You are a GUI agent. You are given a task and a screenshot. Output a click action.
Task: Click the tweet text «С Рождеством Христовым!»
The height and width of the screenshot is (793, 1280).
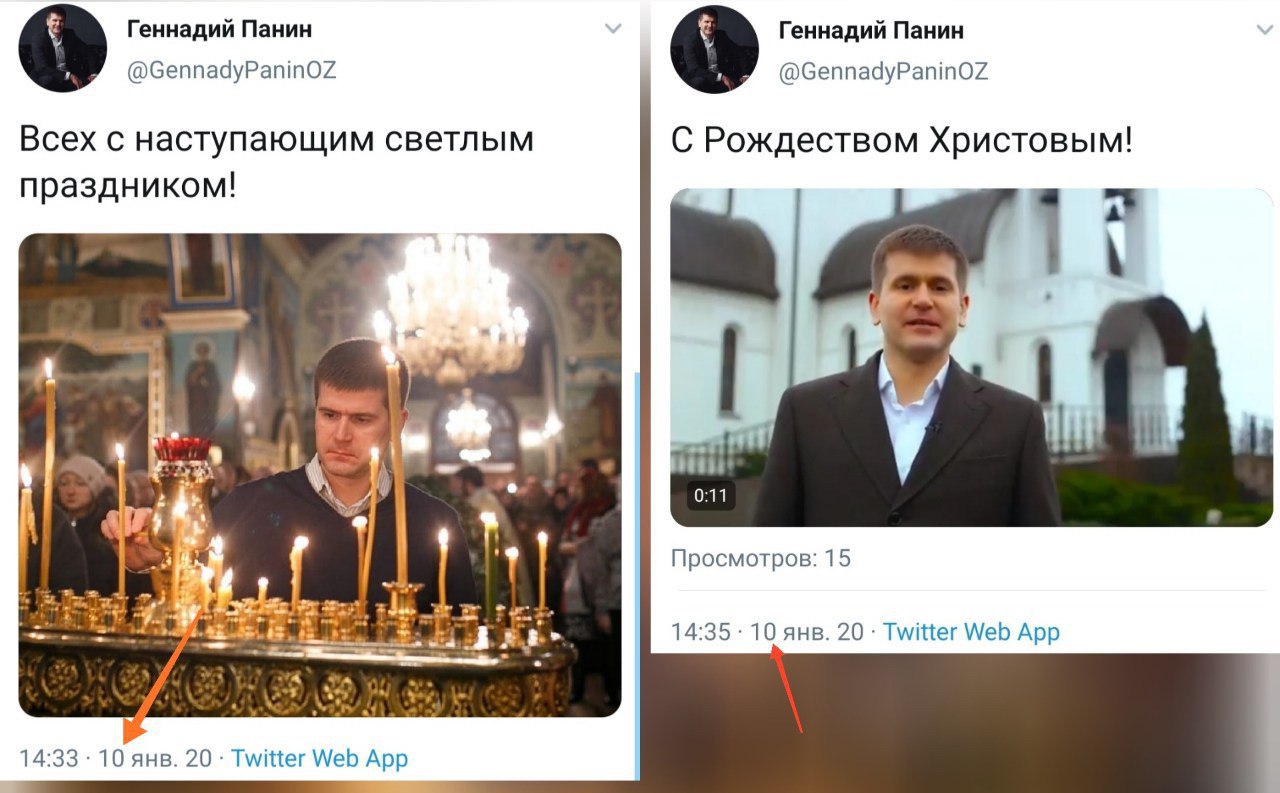tap(901, 141)
